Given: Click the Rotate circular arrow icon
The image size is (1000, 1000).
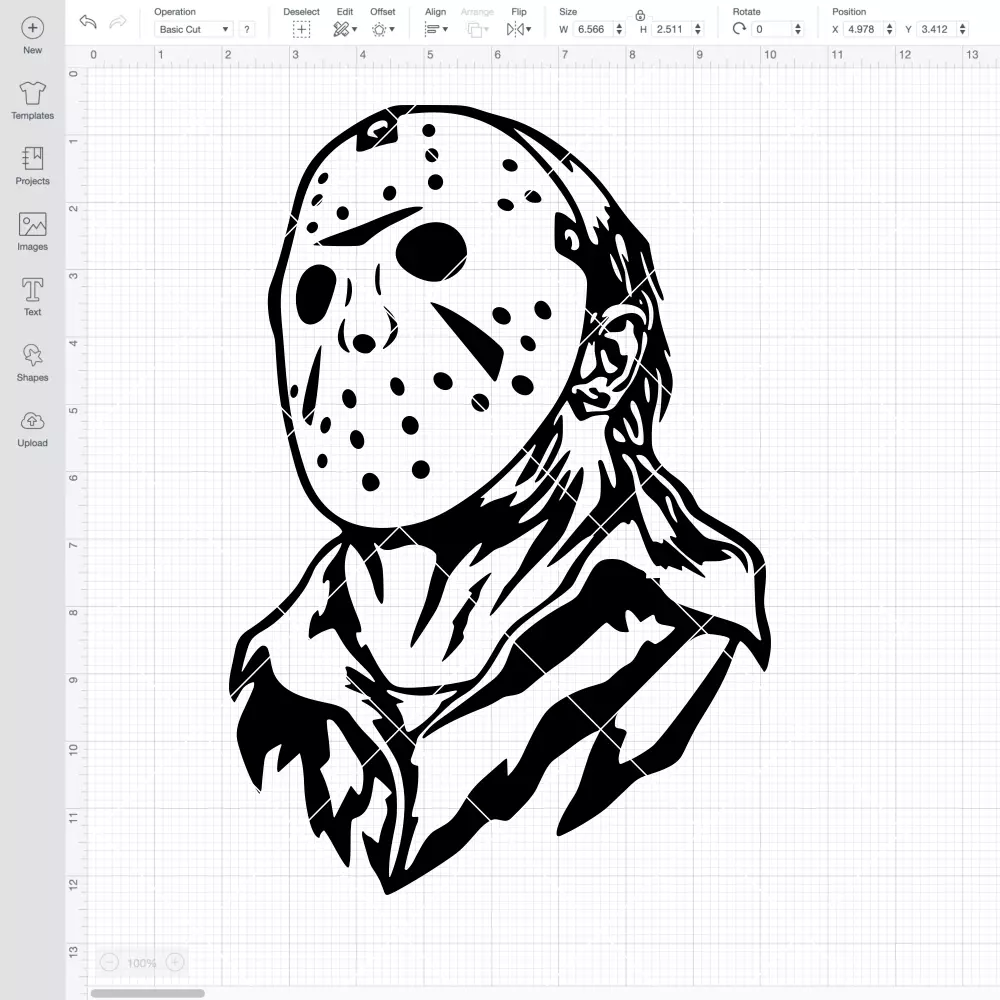Looking at the screenshot, I should (x=739, y=29).
